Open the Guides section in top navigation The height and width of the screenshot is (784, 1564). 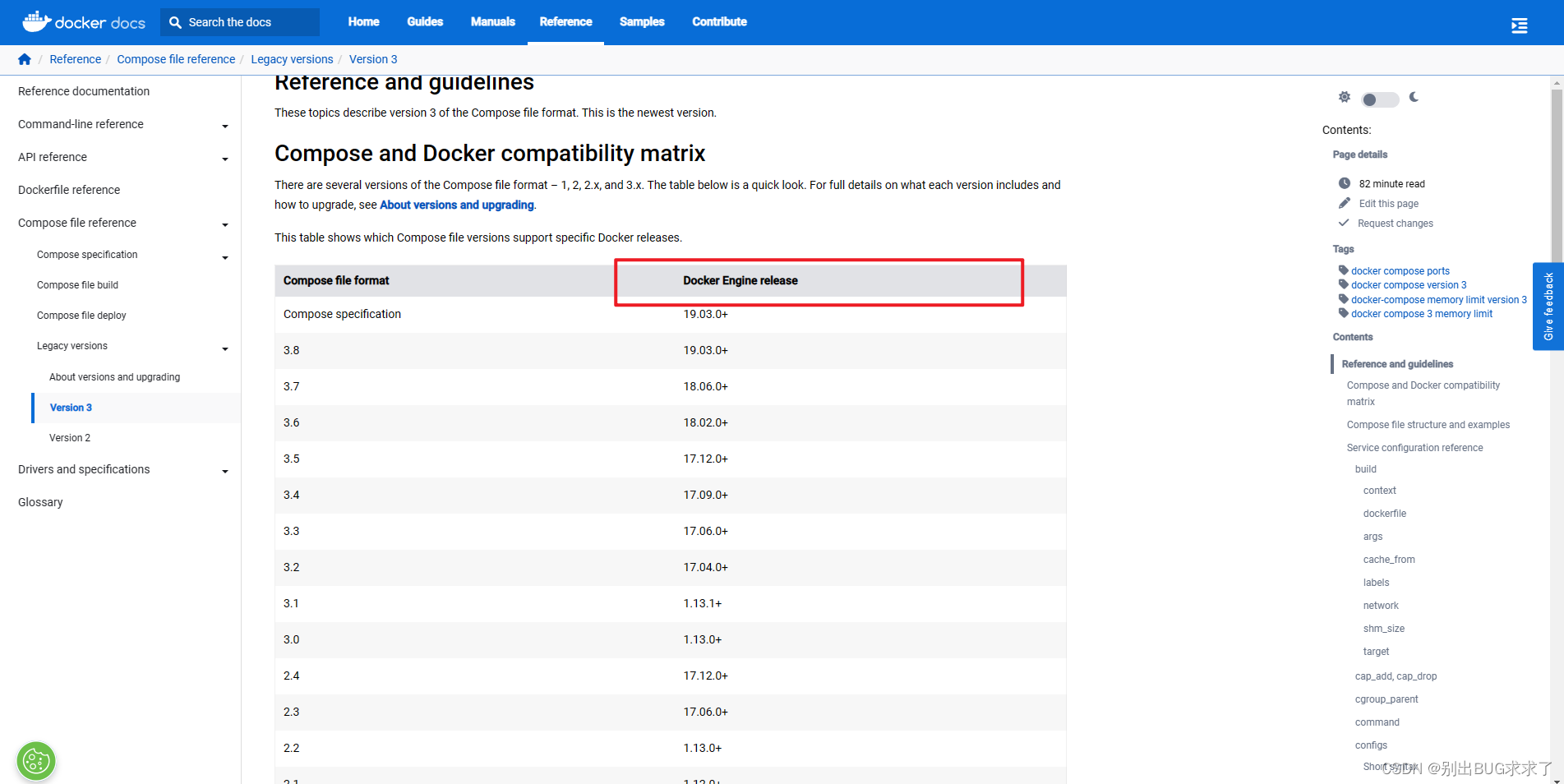[x=424, y=22]
